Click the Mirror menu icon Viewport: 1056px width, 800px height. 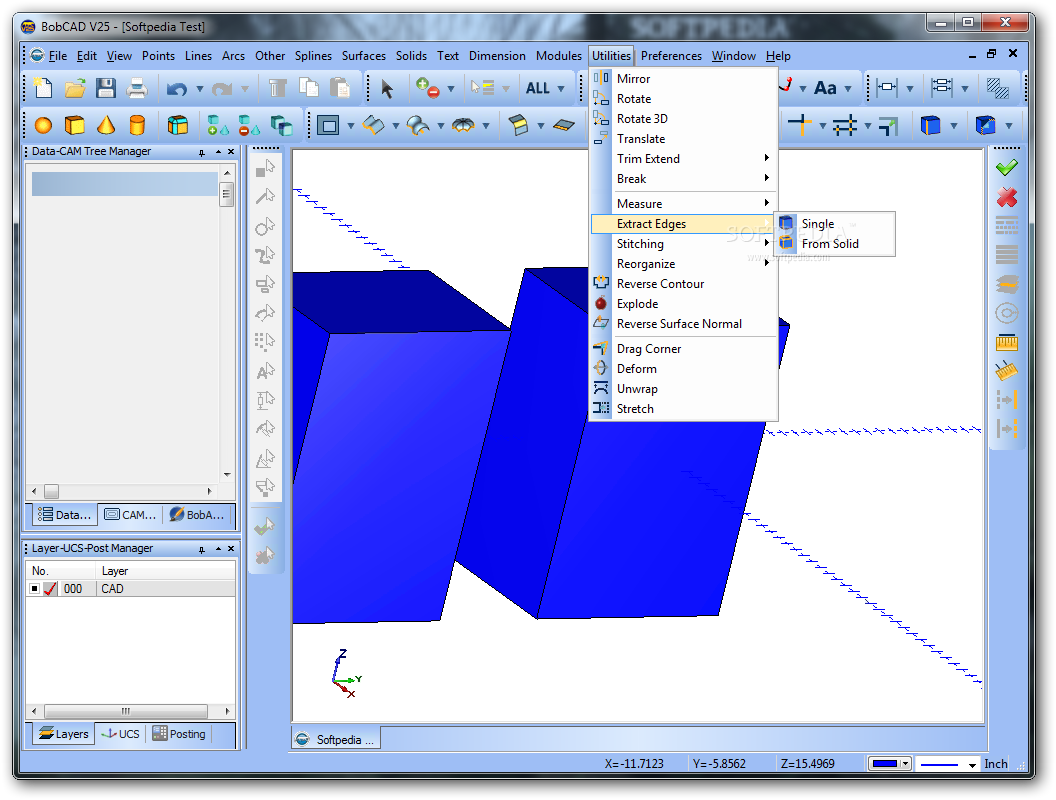[x=601, y=78]
